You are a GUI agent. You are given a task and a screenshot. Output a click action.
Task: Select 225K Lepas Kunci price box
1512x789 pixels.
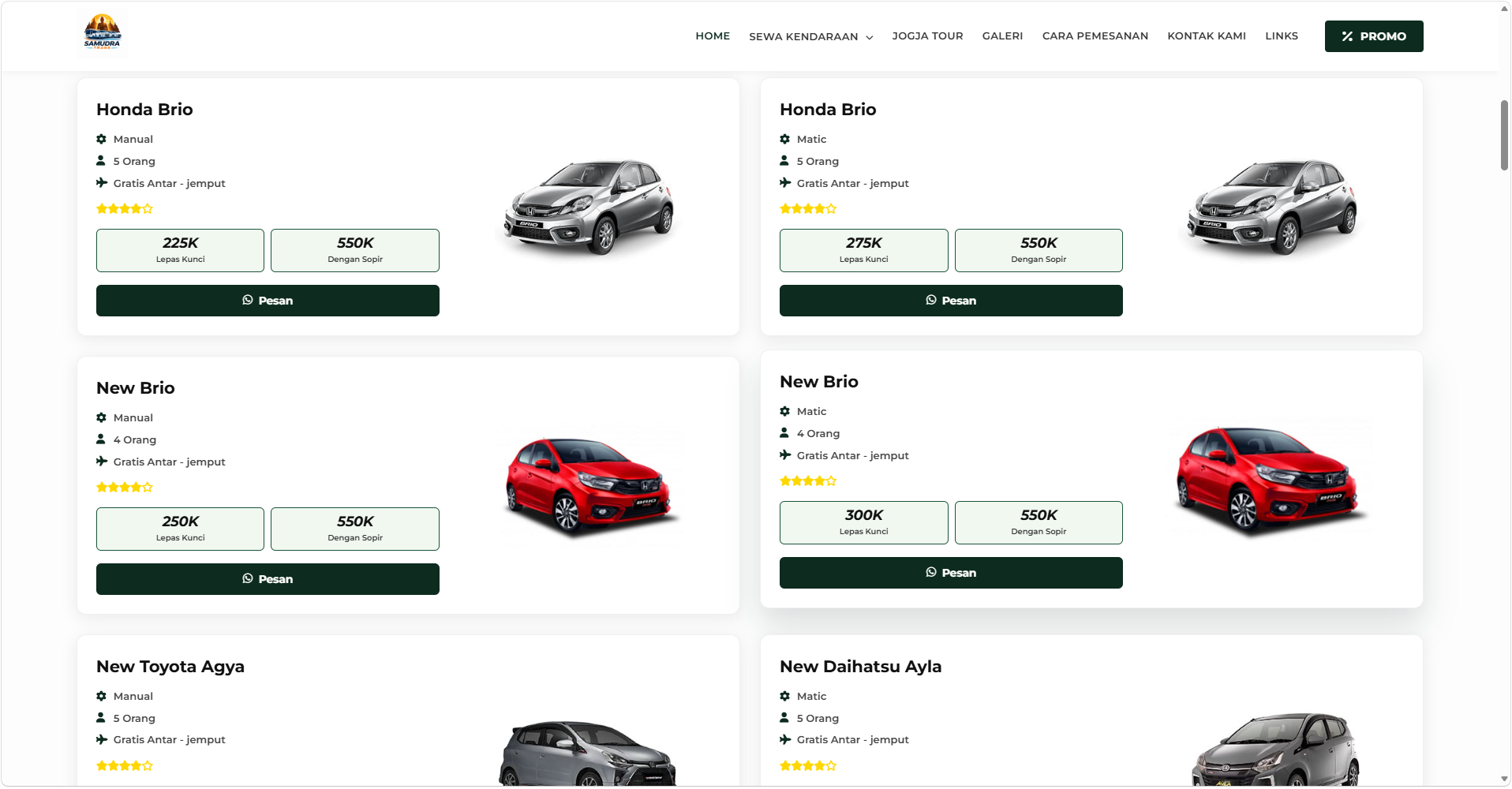click(x=180, y=250)
